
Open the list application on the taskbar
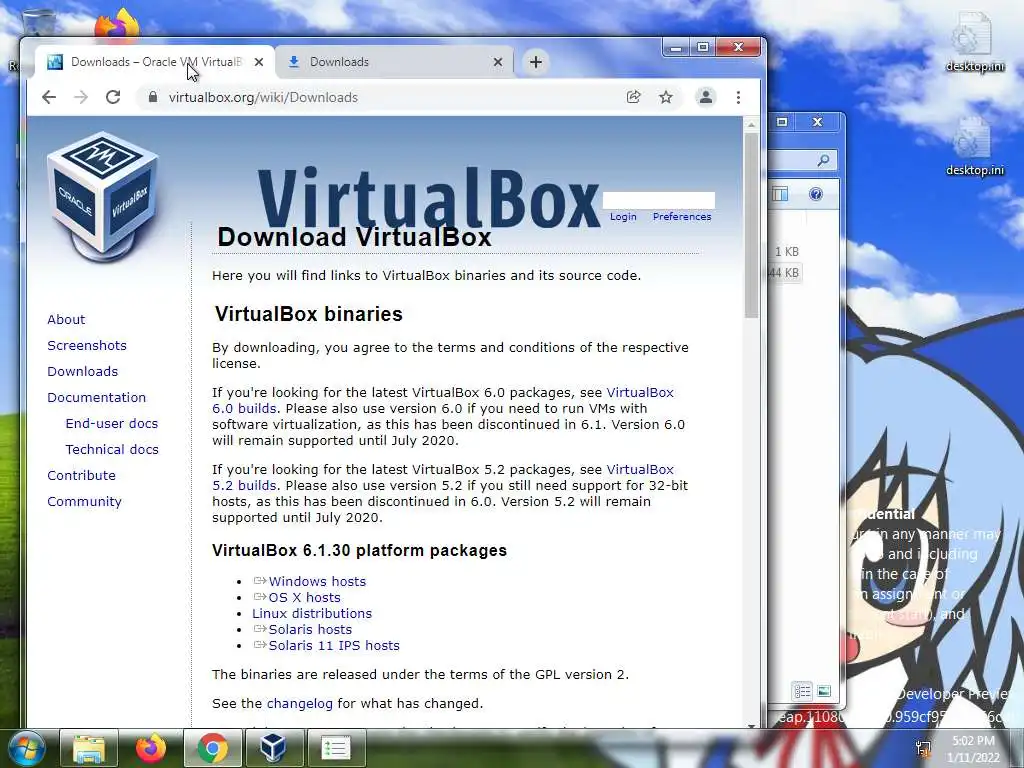coord(336,748)
